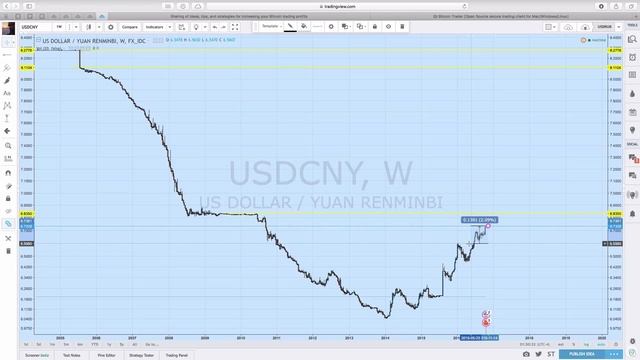The width and height of the screenshot is (640, 360).
Task: Toggle lock all drawing tools
Action: tap(8, 198)
